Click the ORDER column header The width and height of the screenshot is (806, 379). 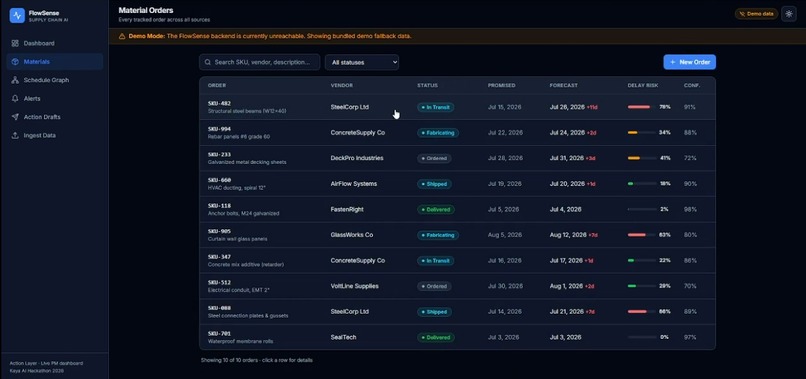tap(217, 85)
